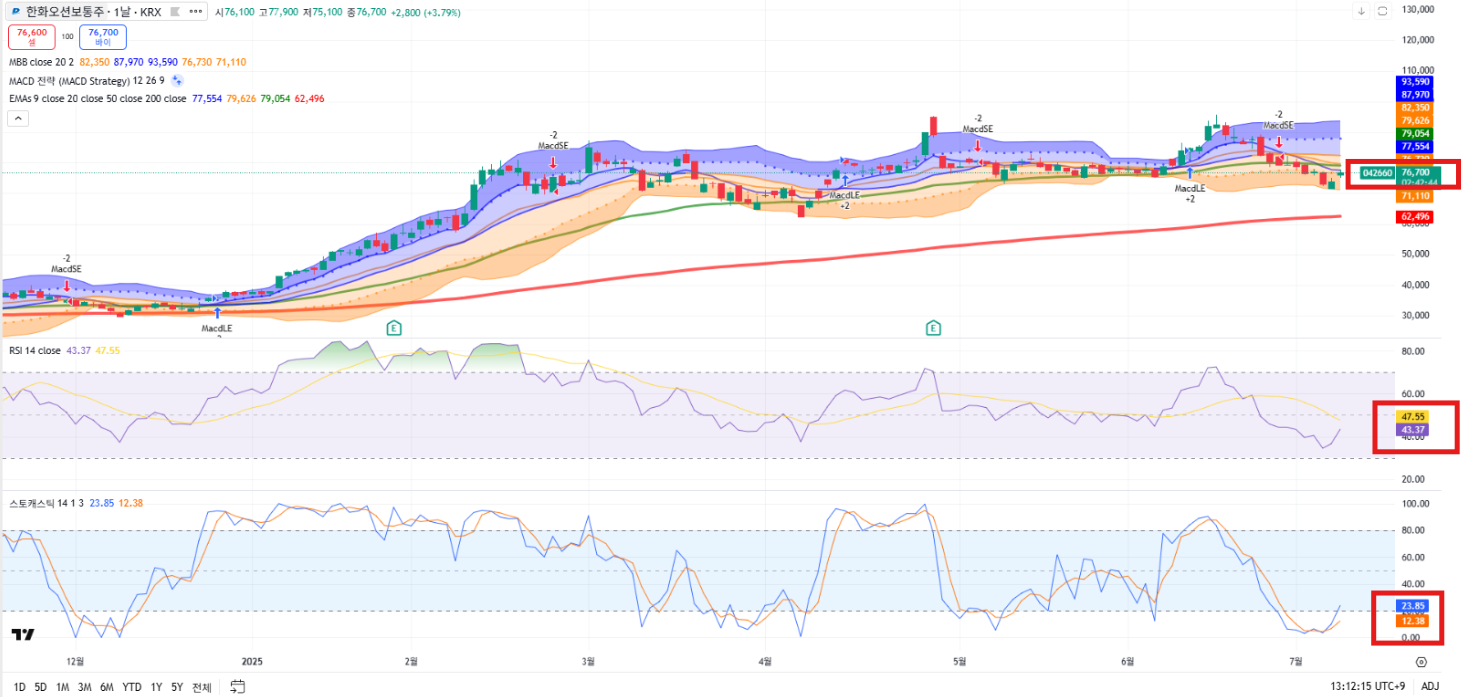The width and height of the screenshot is (1462, 697).
Task: Open the symbol search from 한화오션보통주 title
Action: tap(65, 11)
